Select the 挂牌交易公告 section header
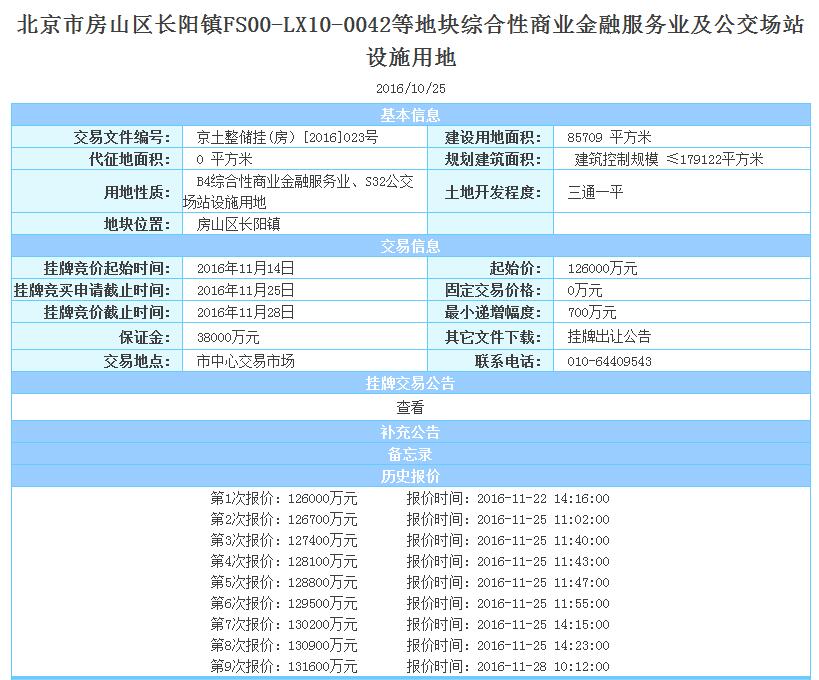This screenshot has height=680, width=819. (x=410, y=383)
